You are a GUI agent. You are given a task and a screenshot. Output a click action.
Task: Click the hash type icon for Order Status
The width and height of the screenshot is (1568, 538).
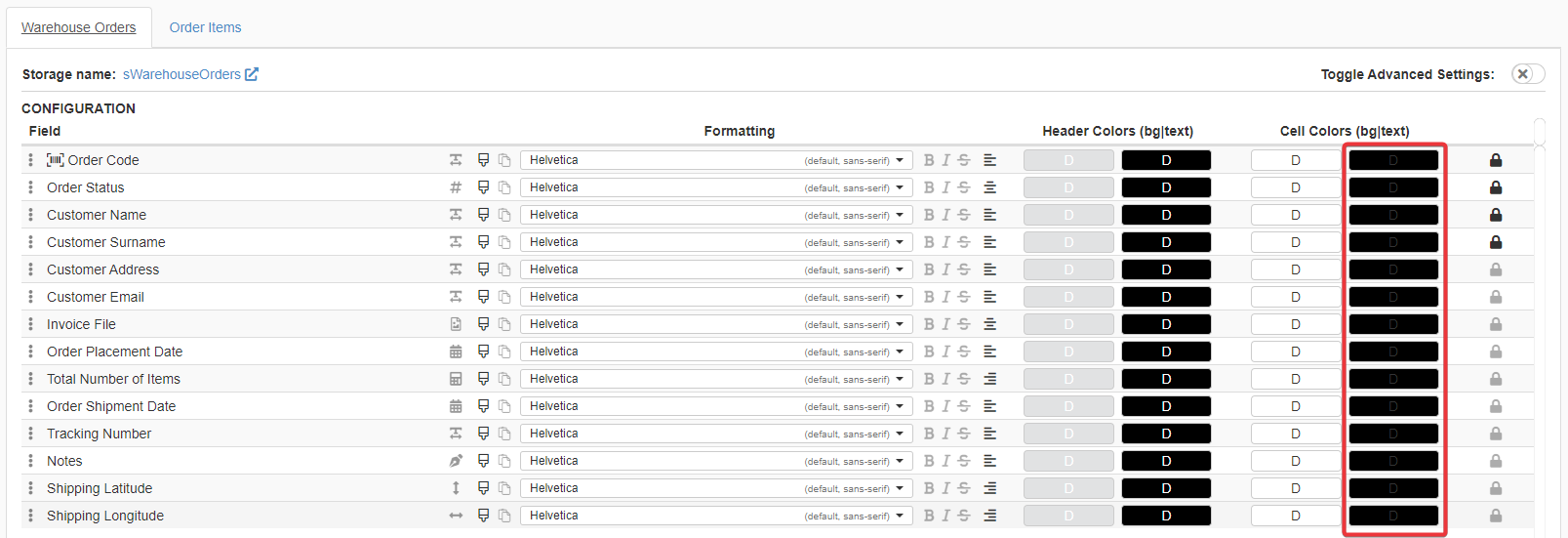(456, 187)
